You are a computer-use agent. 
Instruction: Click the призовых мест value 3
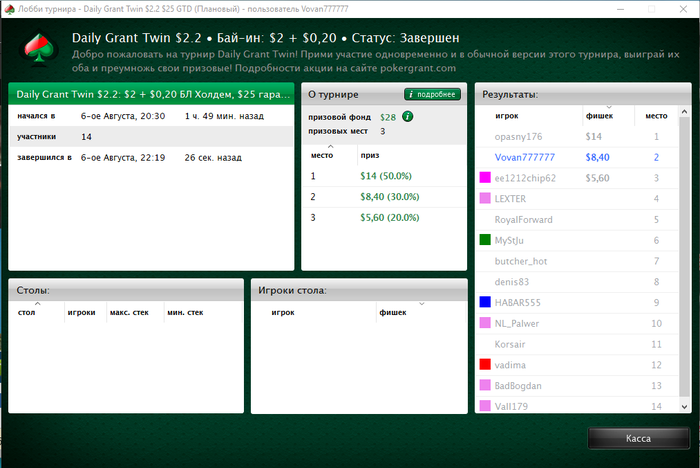pyautogui.click(x=383, y=131)
